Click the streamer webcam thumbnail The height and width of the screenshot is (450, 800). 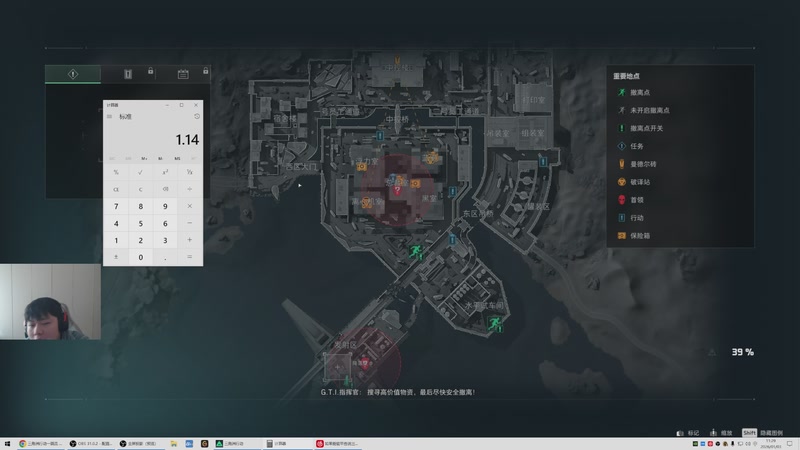click(50, 302)
